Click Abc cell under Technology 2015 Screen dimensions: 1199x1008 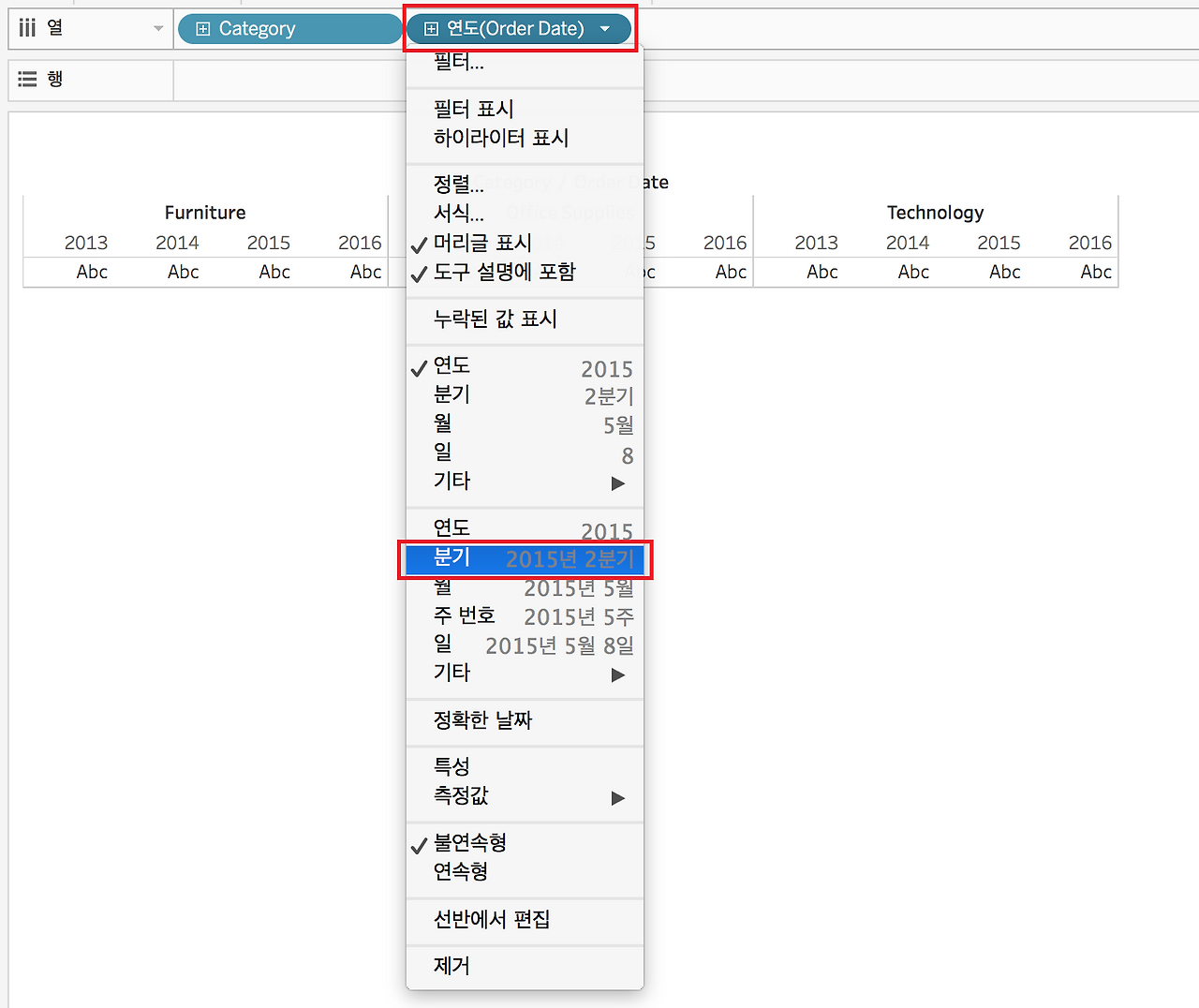coord(1005,272)
